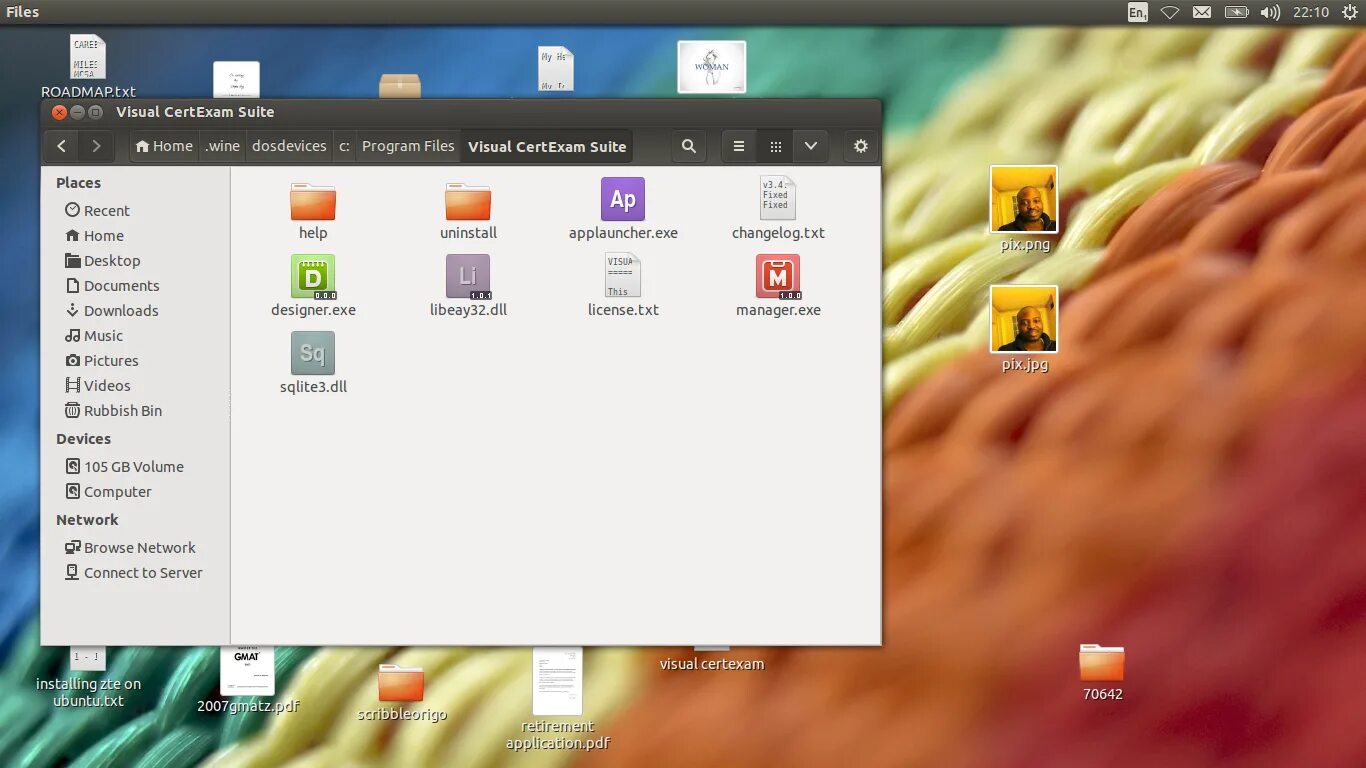Open the system gear session menu
Image resolution: width=1366 pixels, height=768 pixels.
1348,12
